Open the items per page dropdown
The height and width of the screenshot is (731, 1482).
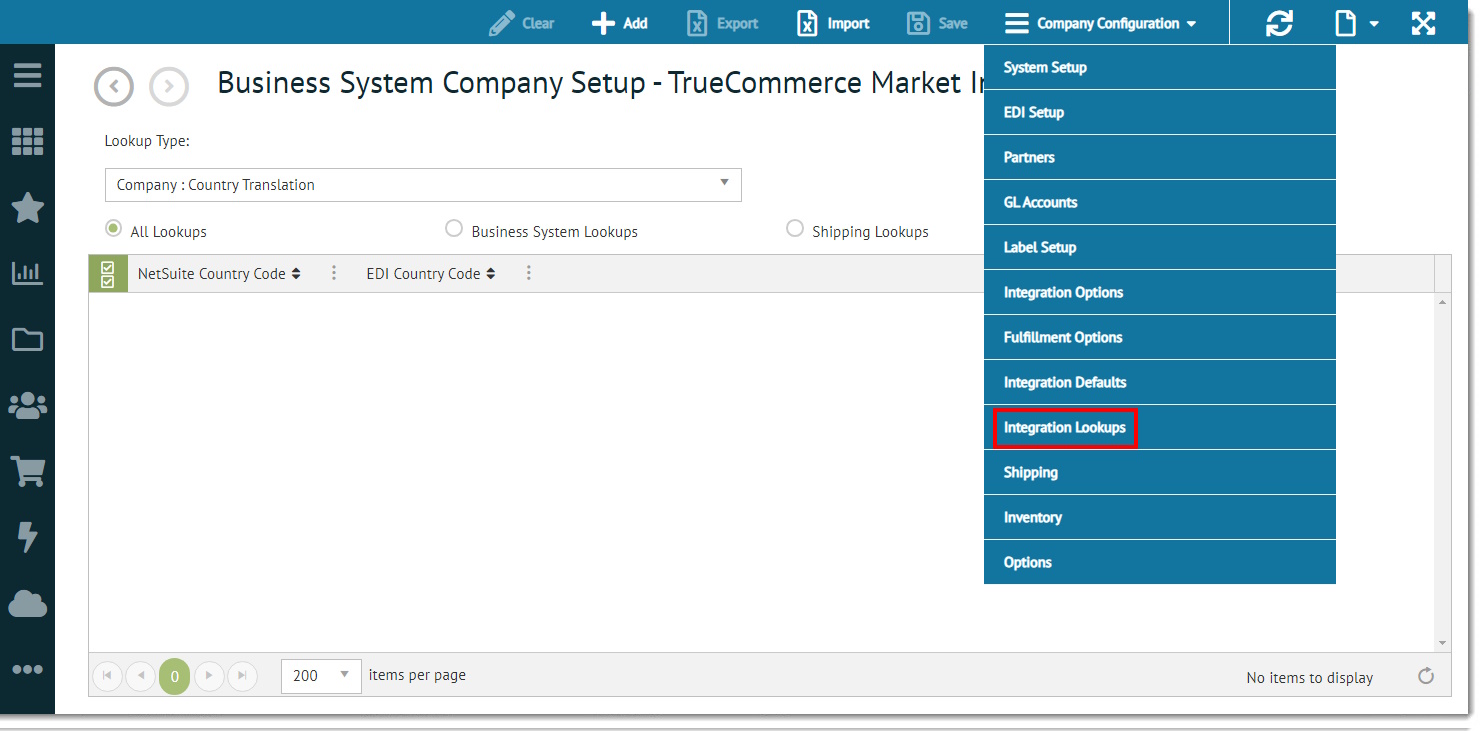pyautogui.click(x=321, y=675)
